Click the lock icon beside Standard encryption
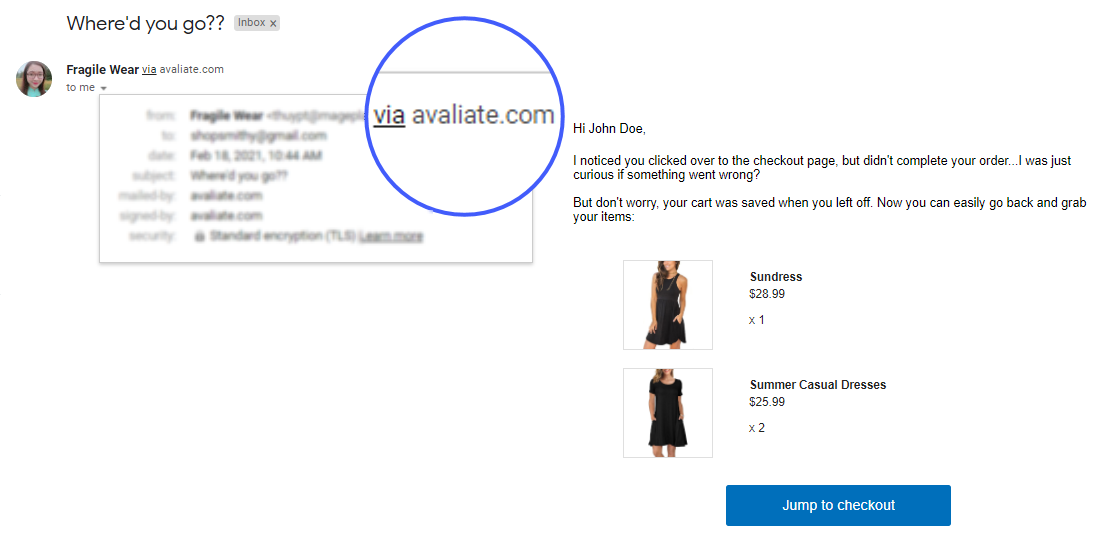 pyautogui.click(x=200, y=237)
